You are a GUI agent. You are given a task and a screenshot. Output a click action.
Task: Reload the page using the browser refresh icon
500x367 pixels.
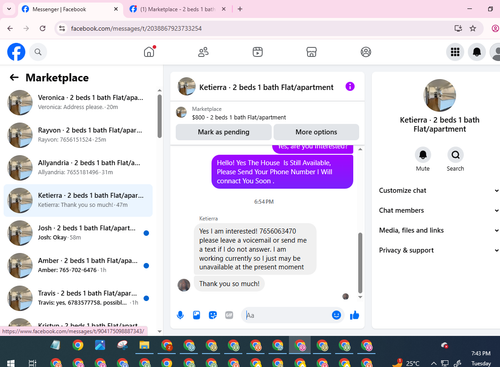(x=42, y=29)
